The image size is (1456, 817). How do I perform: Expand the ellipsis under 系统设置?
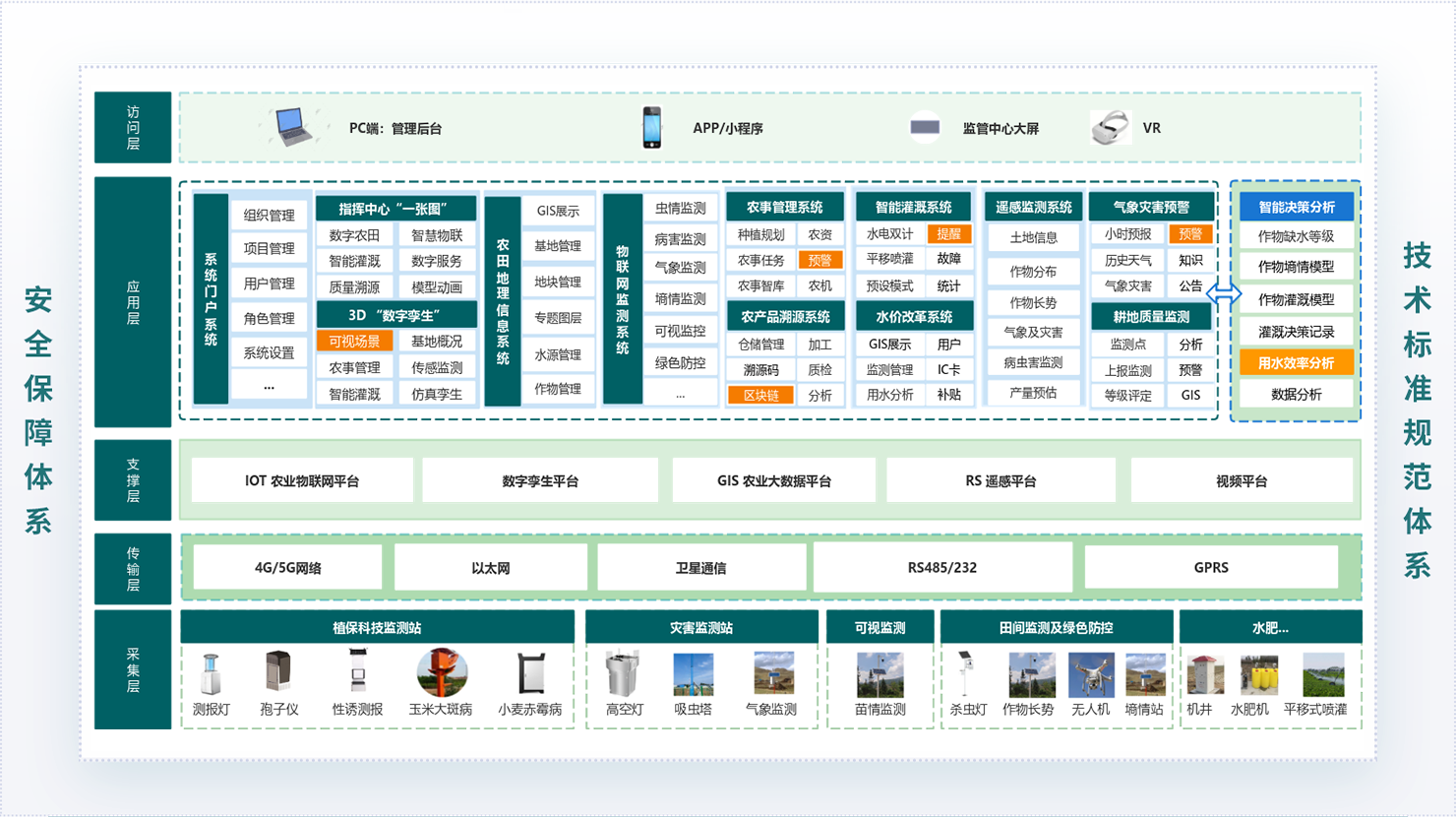269,386
